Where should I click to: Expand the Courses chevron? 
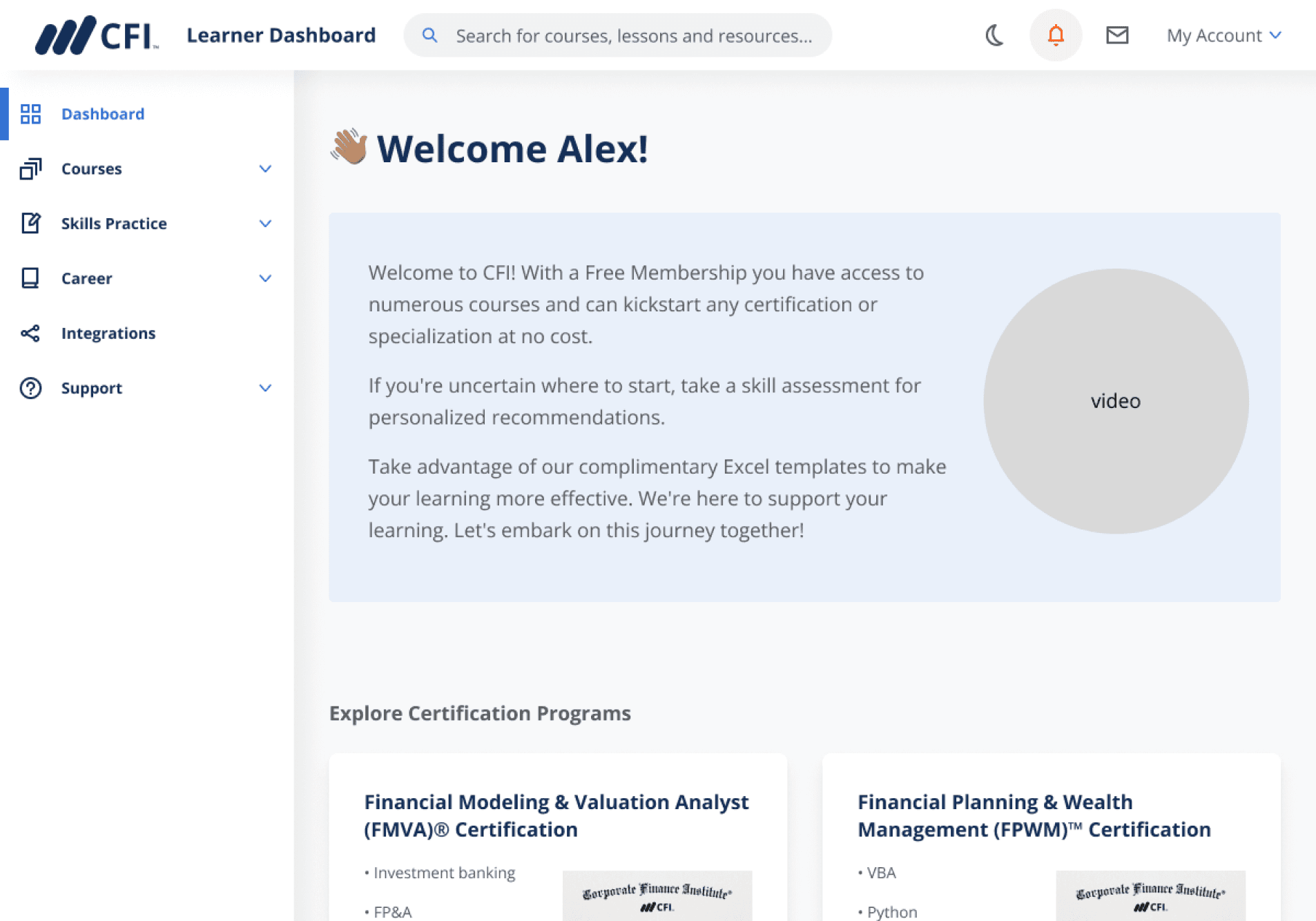click(265, 168)
